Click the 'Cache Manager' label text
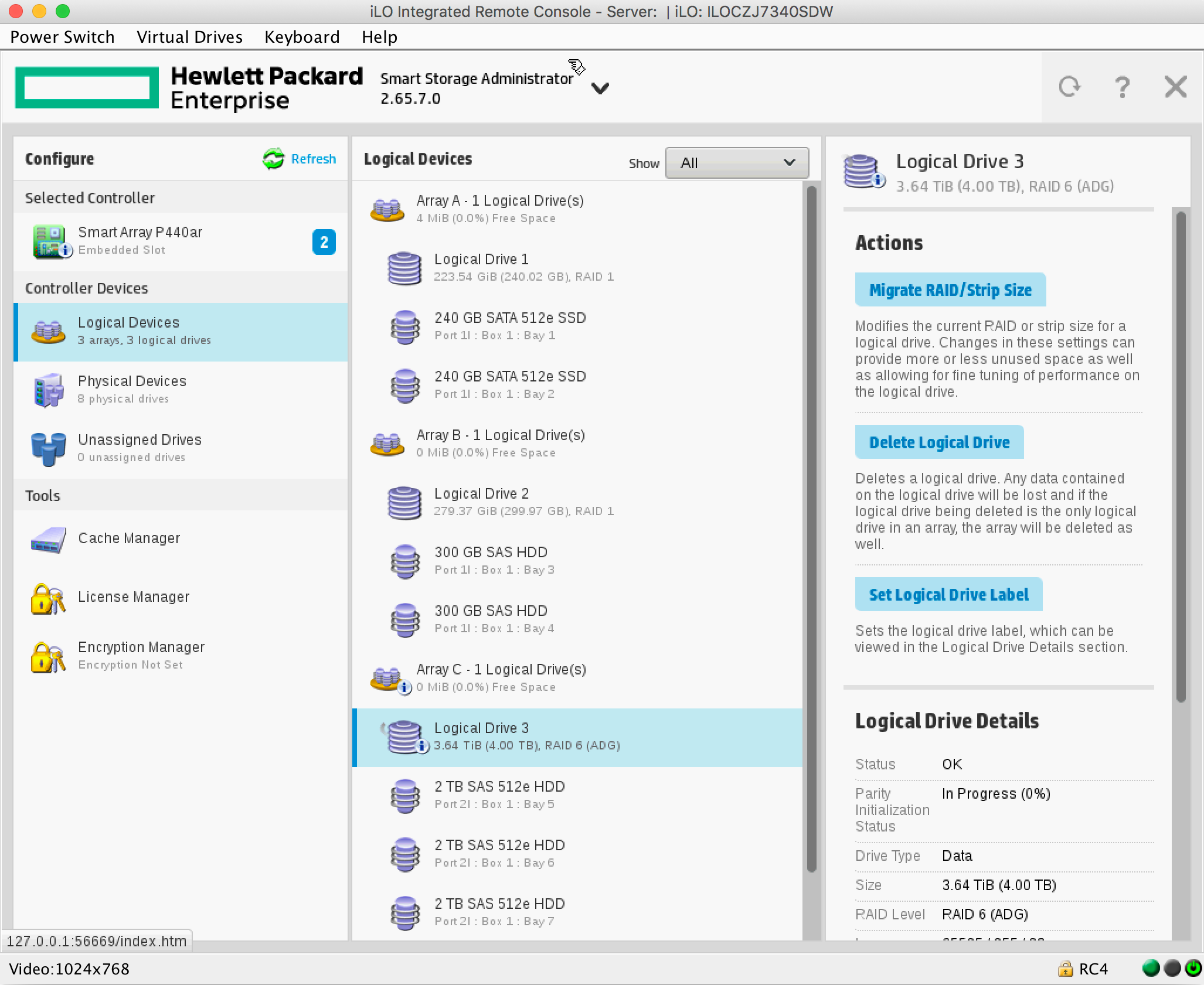 (x=129, y=538)
